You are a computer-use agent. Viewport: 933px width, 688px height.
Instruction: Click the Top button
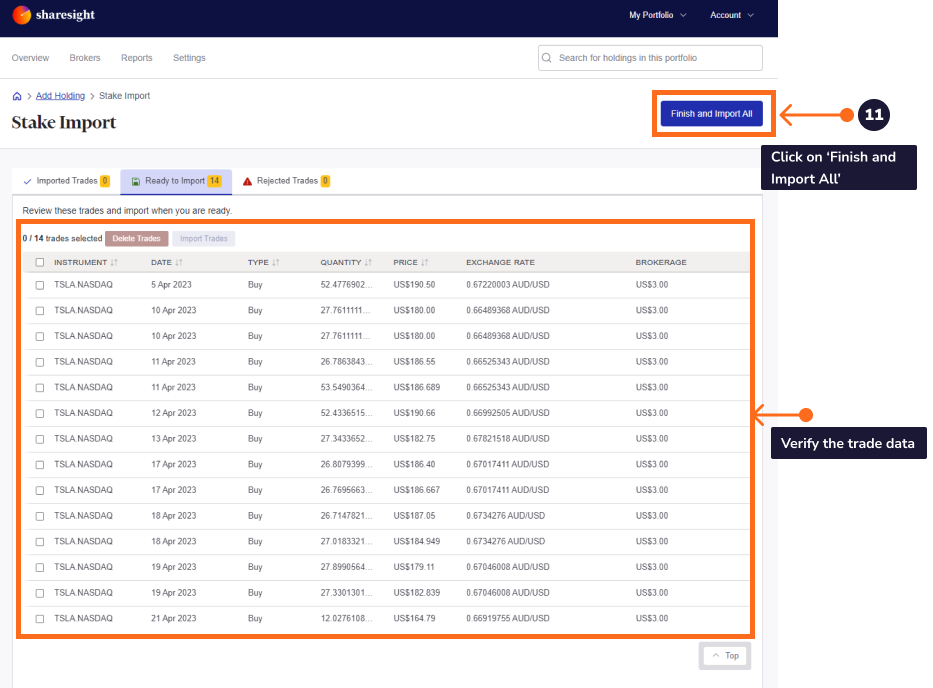(x=725, y=655)
